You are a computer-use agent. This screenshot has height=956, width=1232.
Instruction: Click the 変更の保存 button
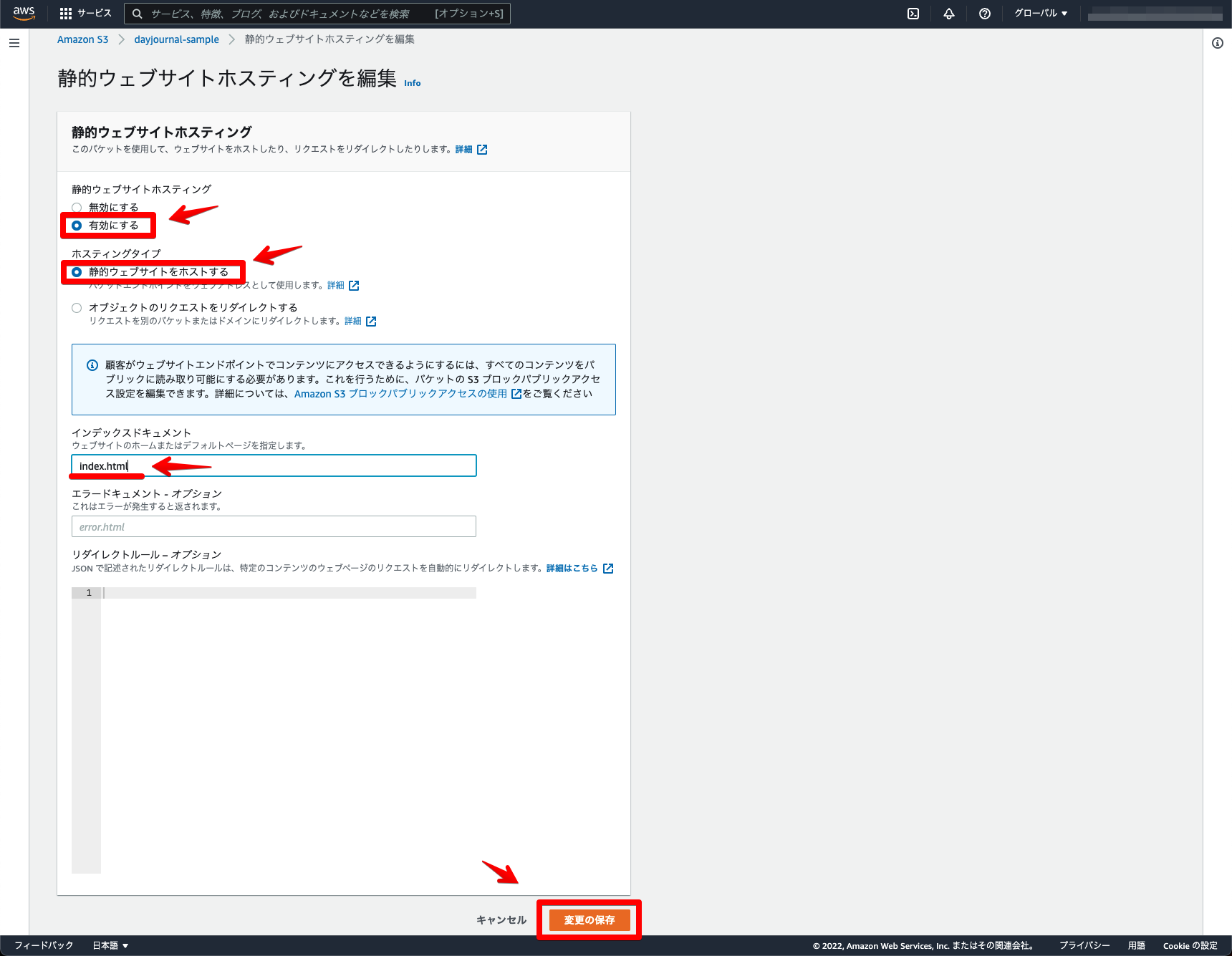589,920
